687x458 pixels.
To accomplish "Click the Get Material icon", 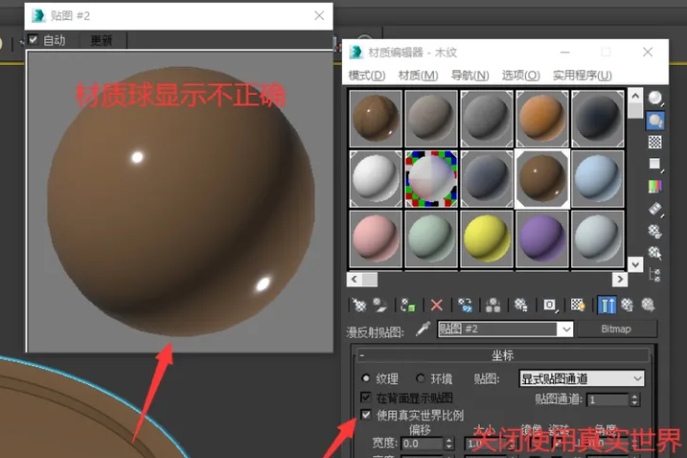I will [x=359, y=305].
